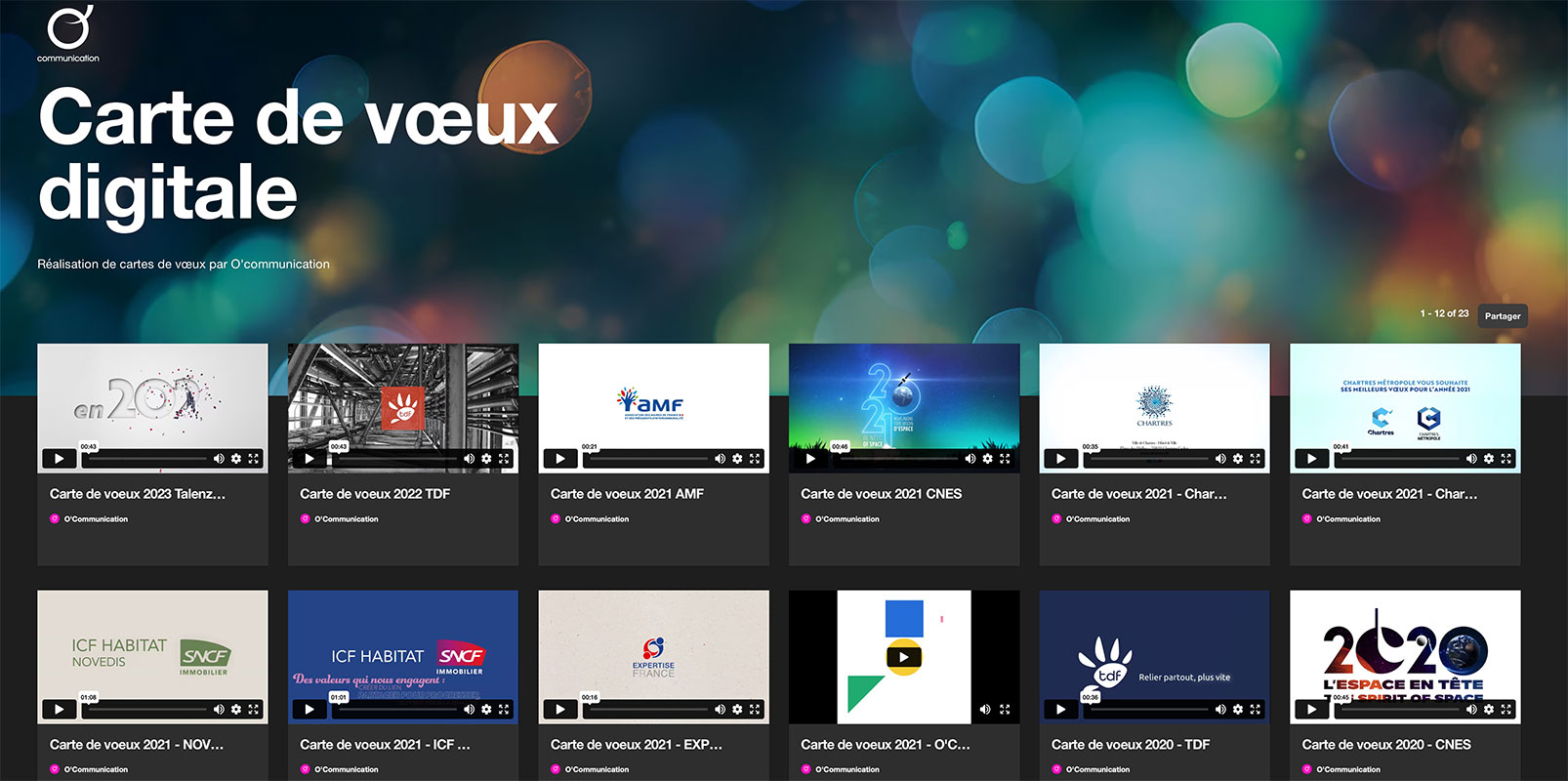The width and height of the screenshot is (1568, 781).
Task: Play the ICF Habitat Novedis video
Action: click(x=60, y=710)
